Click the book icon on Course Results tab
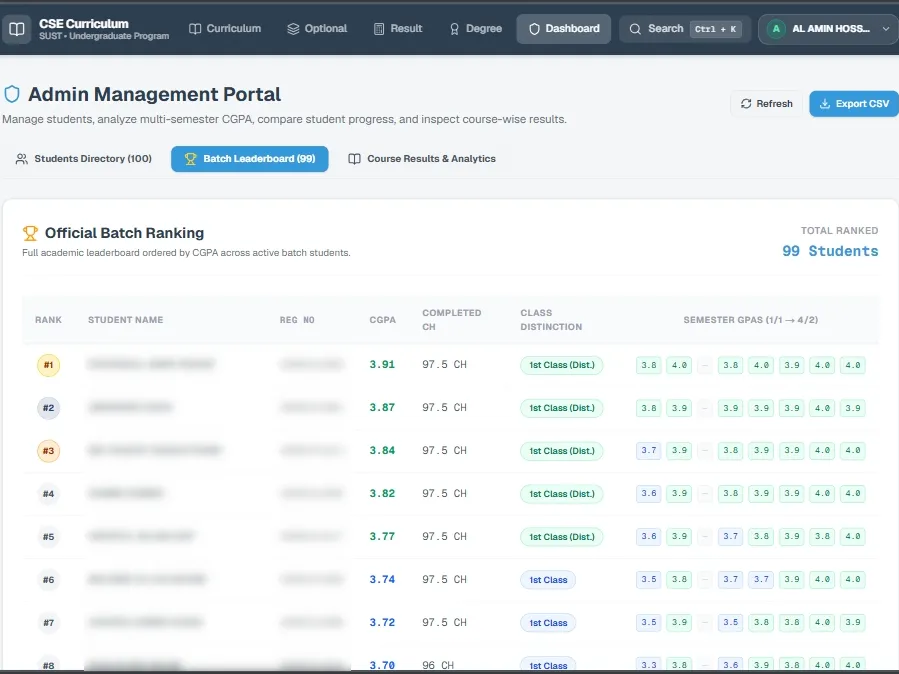Viewport: 899px width, 674px height. (x=354, y=159)
